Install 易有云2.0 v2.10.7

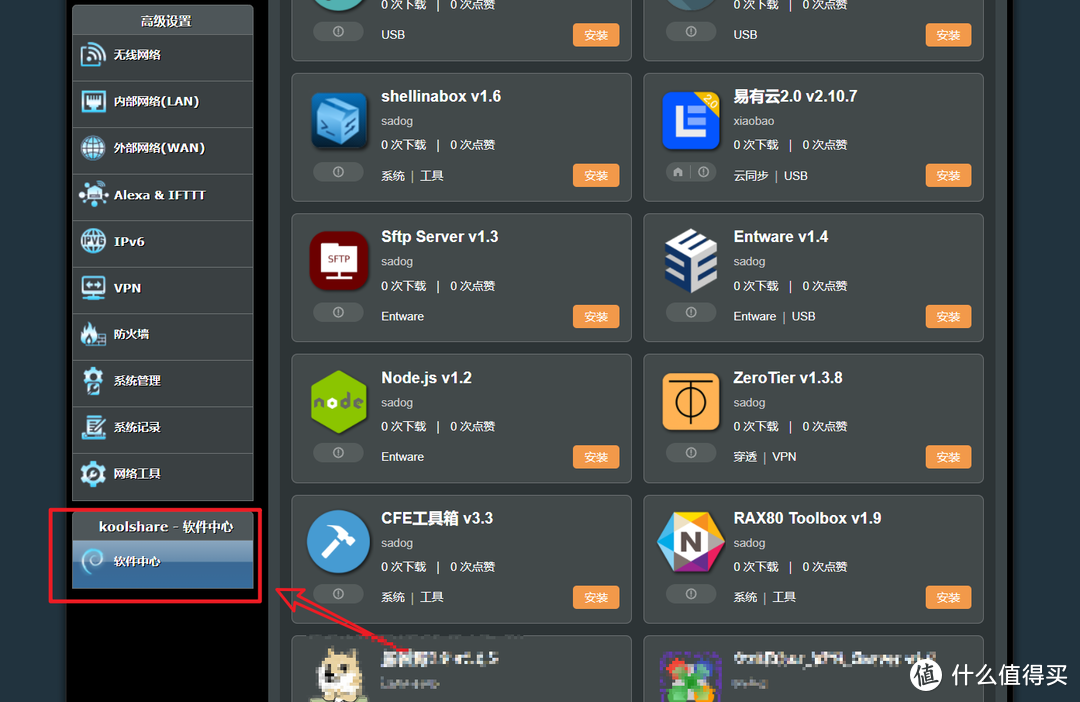pos(948,176)
